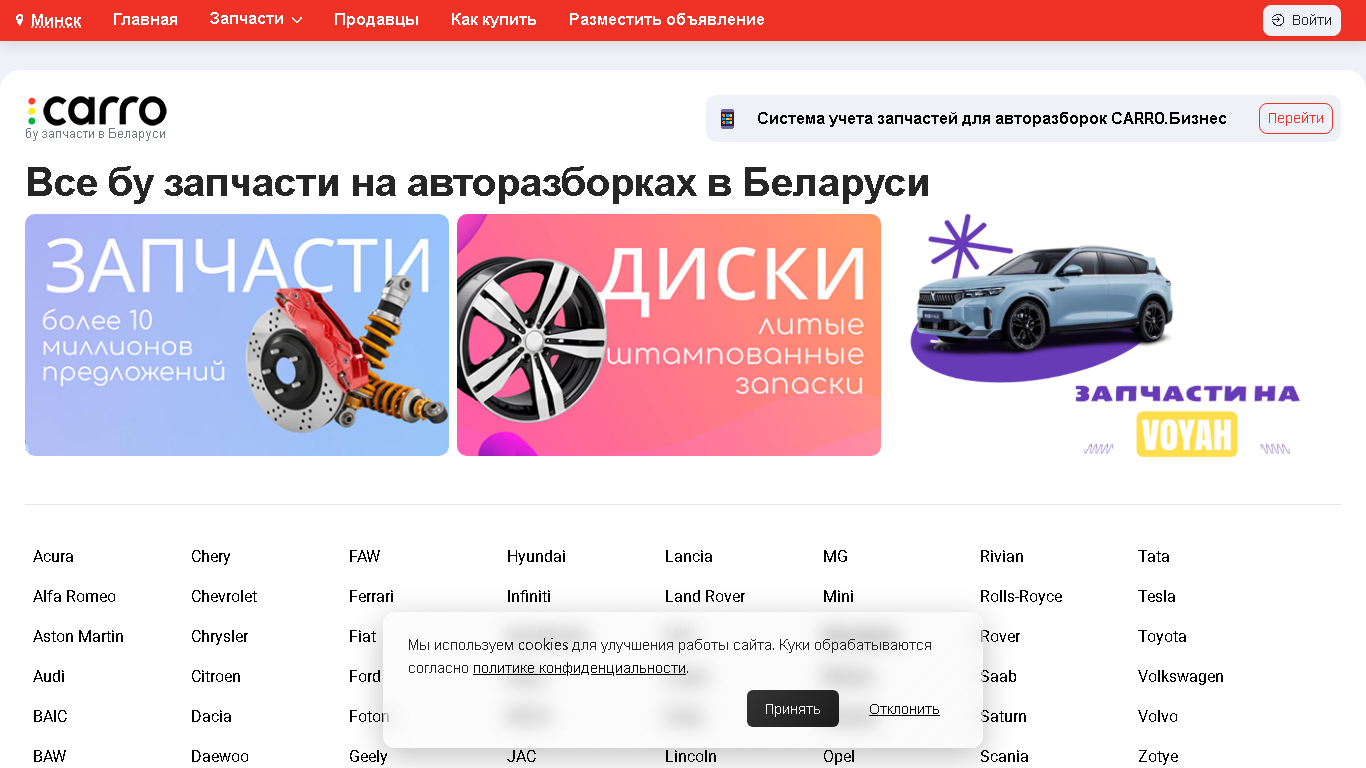Select Разместить объявление in the top menu
This screenshot has height=768, width=1366.
point(666,20)
